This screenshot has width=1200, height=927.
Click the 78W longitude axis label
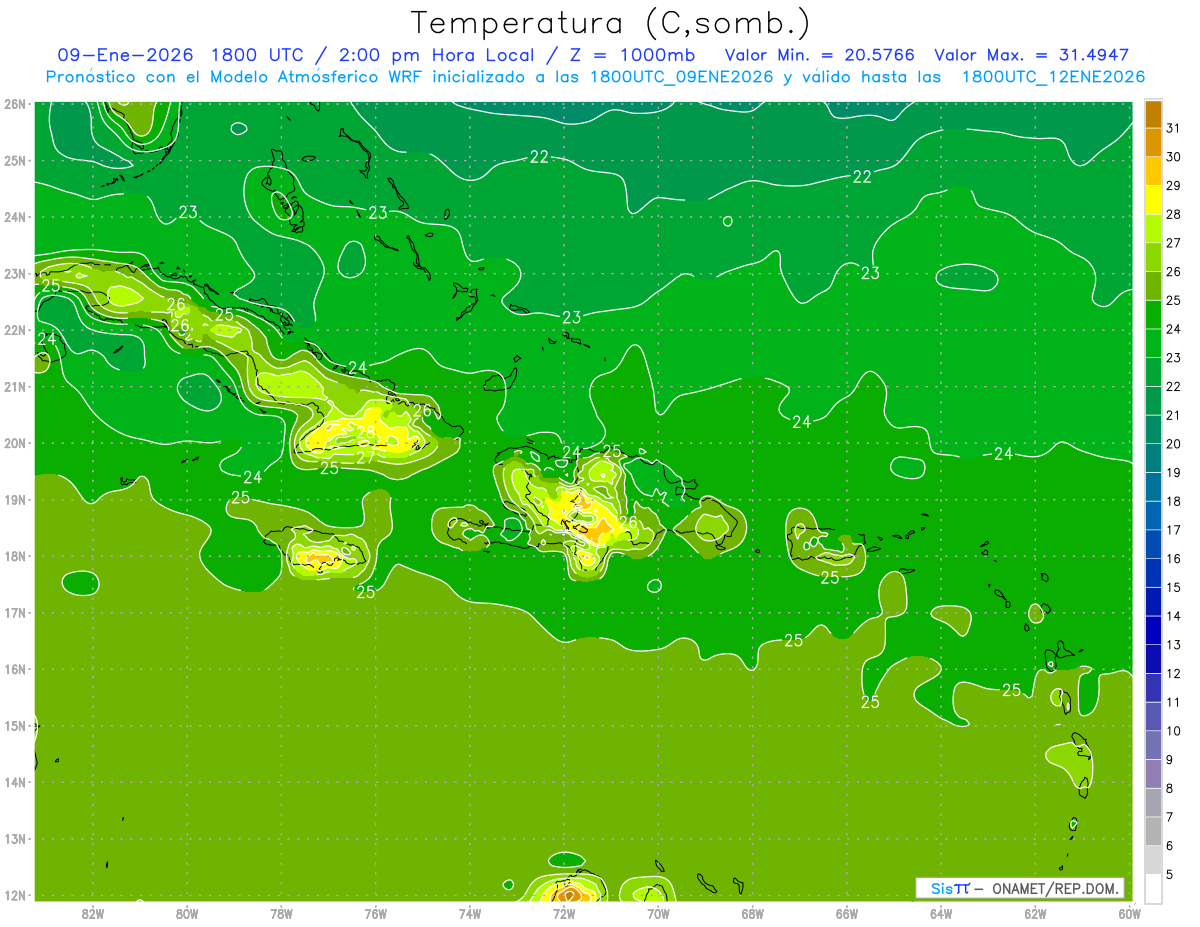click(281, 913)
